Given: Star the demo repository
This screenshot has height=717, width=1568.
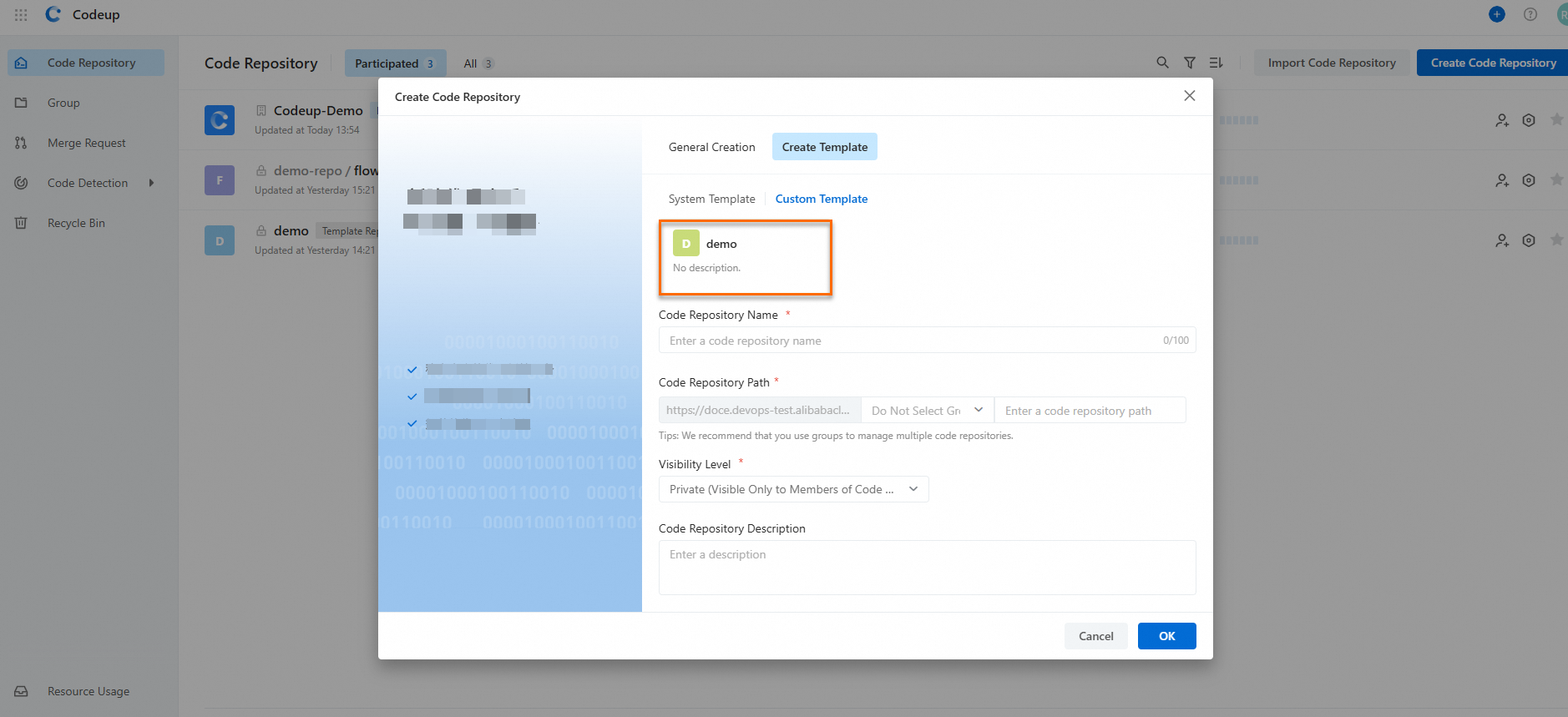Looking at the screenshot, I should tap(1557, 240).
